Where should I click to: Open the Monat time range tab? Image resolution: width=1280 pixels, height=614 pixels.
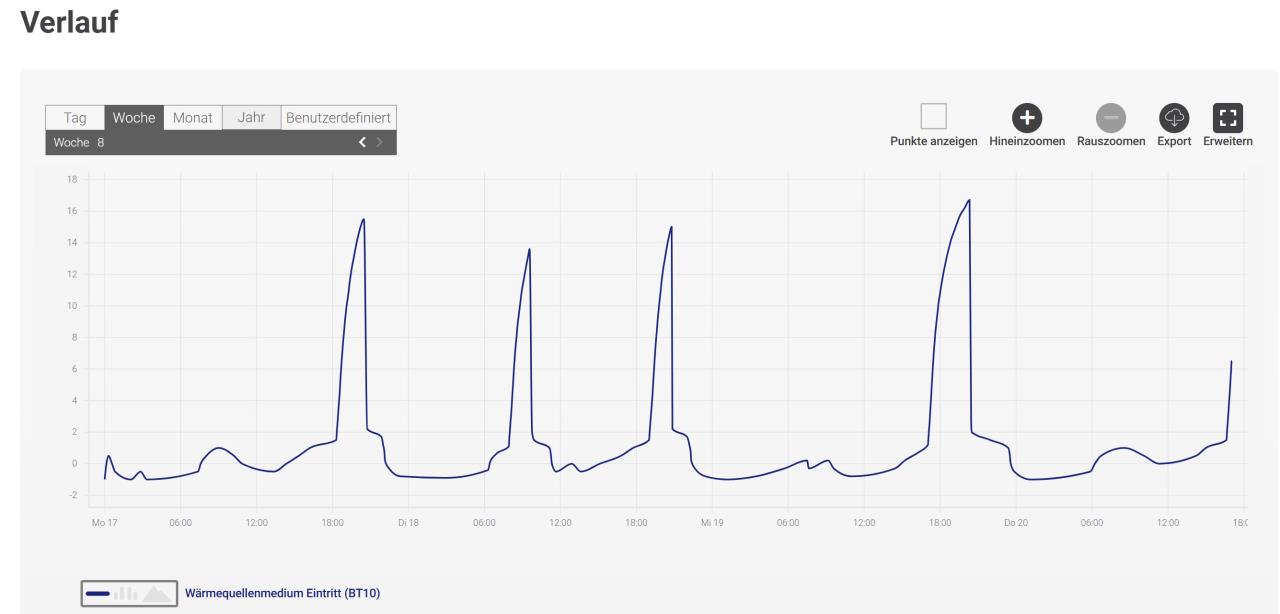coord(192,118)
